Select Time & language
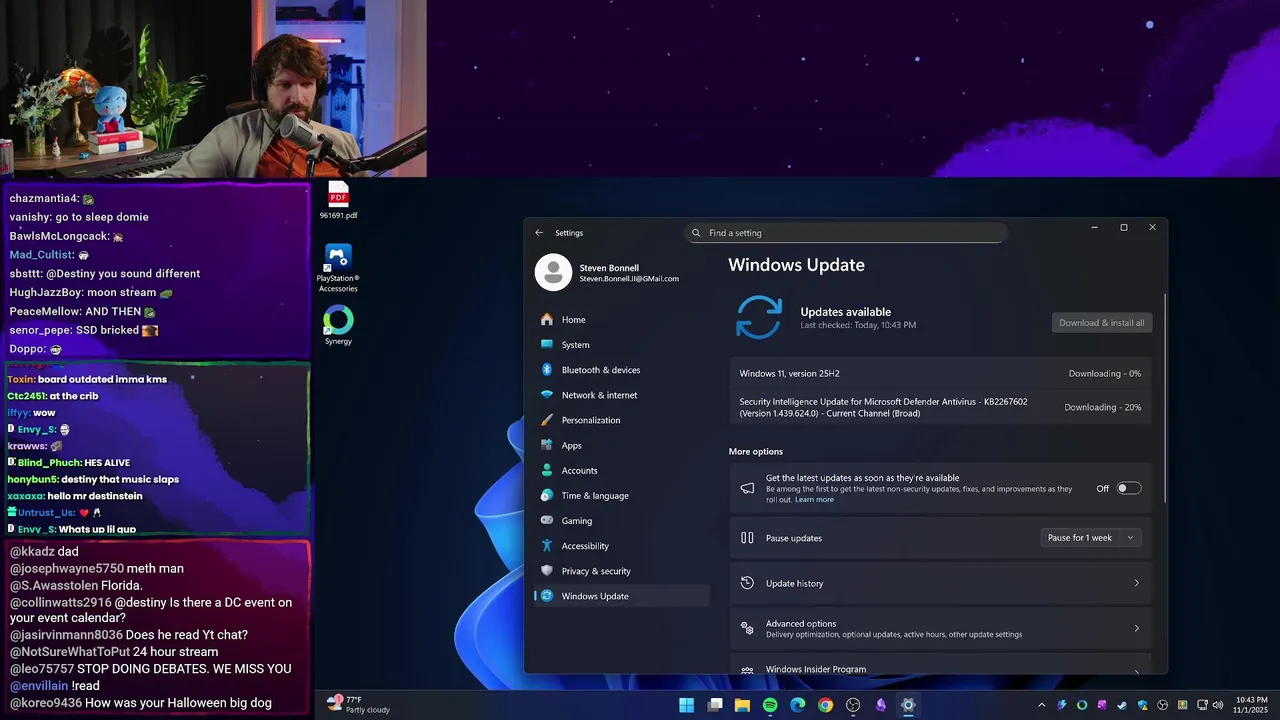Image resolution: width=1280 pixels, height=720 pixels. [621, 496]
